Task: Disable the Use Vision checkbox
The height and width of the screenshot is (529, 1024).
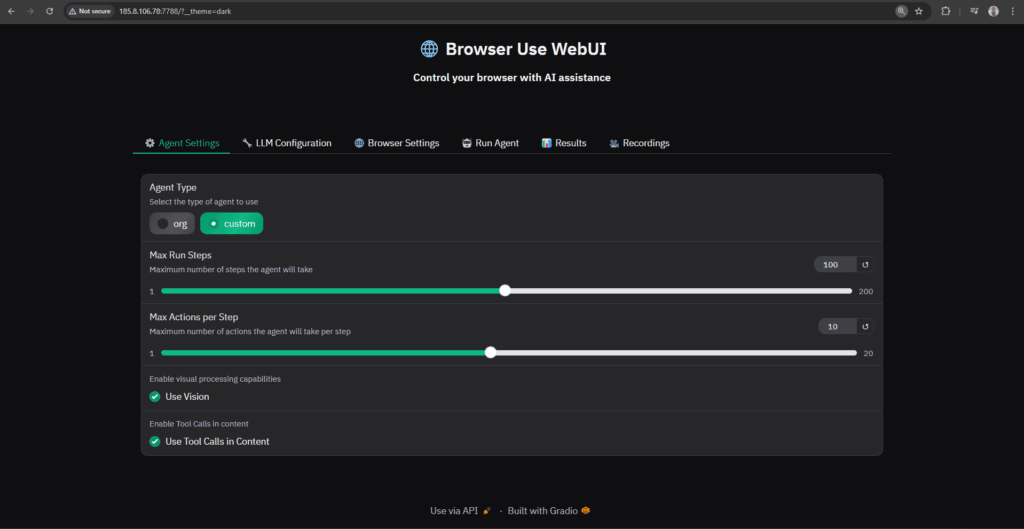Action: coord(155,397)
